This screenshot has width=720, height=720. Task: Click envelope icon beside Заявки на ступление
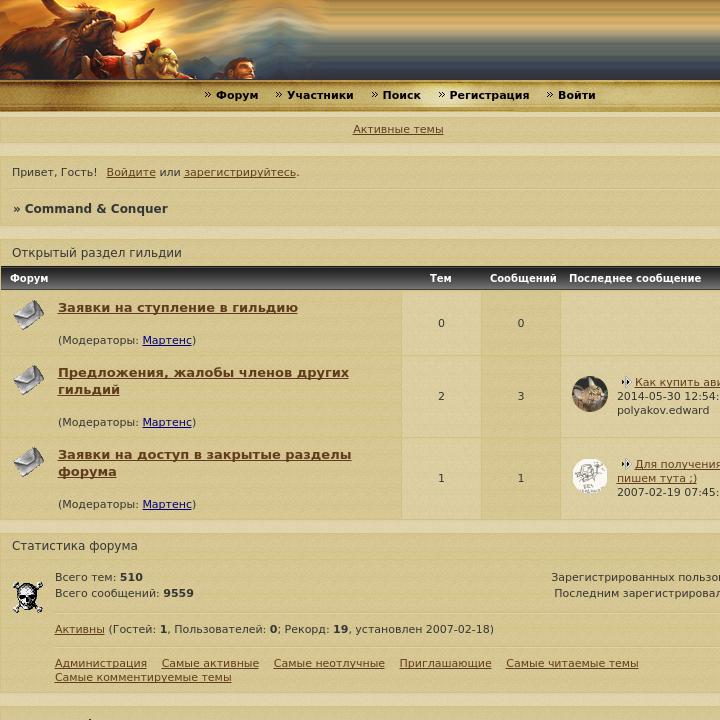28,315
